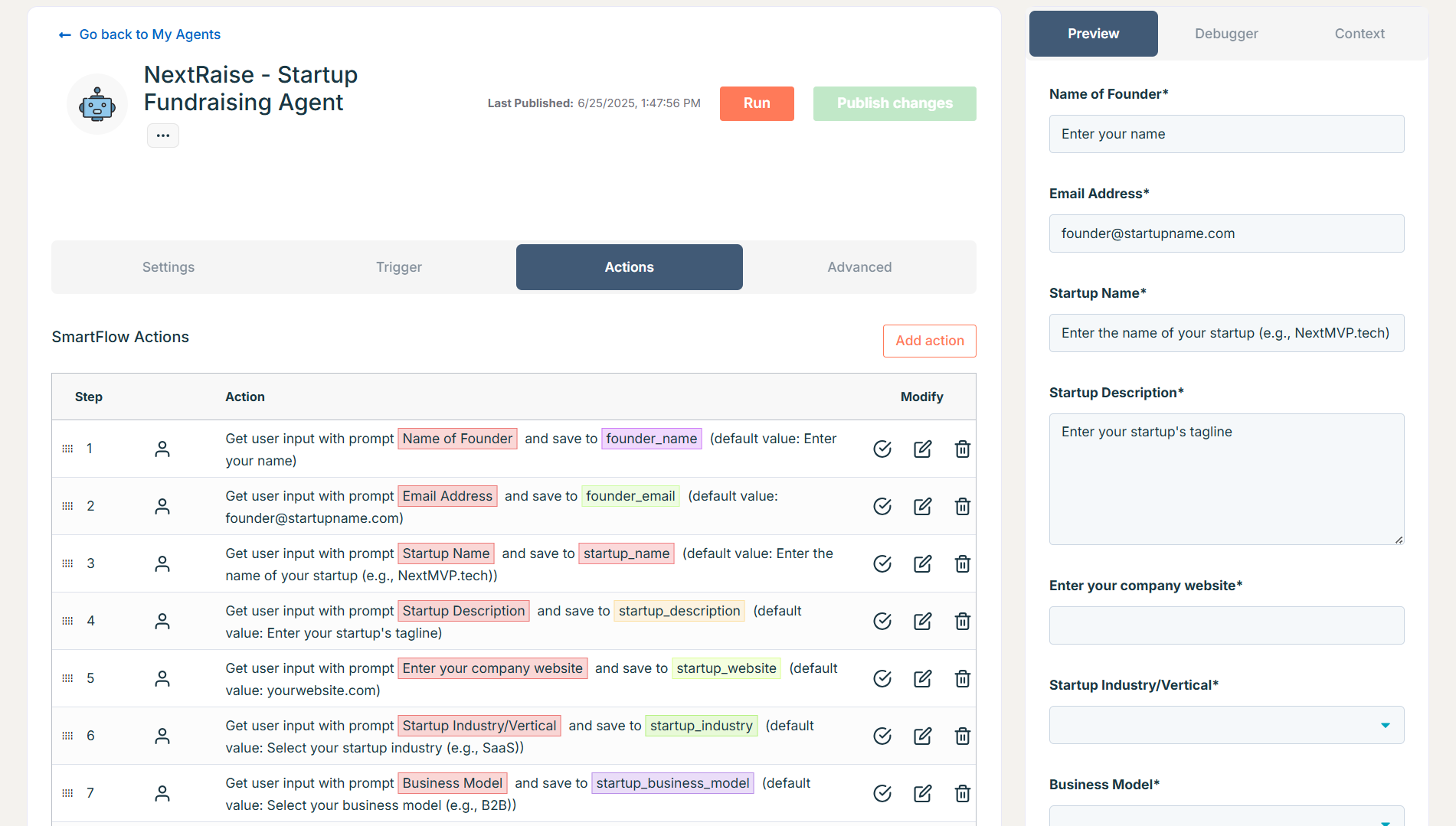Switch to the Trigger tab
Screen dimensions: 1456x826
[399, 267]
